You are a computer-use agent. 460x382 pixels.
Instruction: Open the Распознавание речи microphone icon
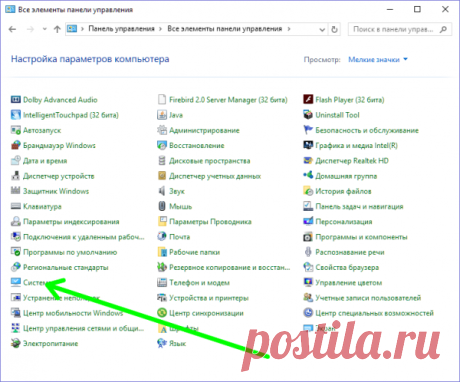pyautogui.click(x=308, y=252)
